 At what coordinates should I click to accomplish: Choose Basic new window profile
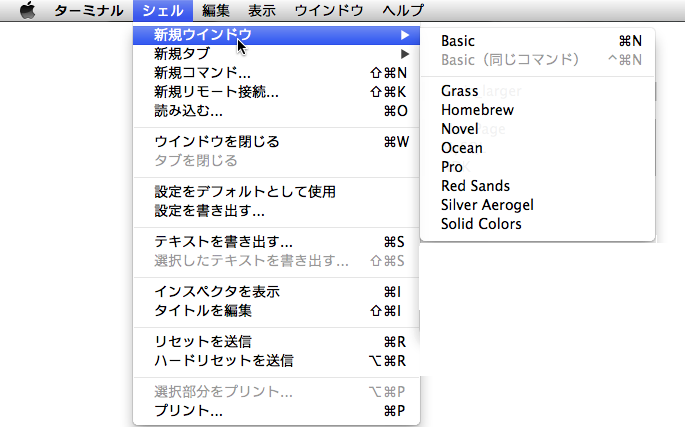click(538, 41)
